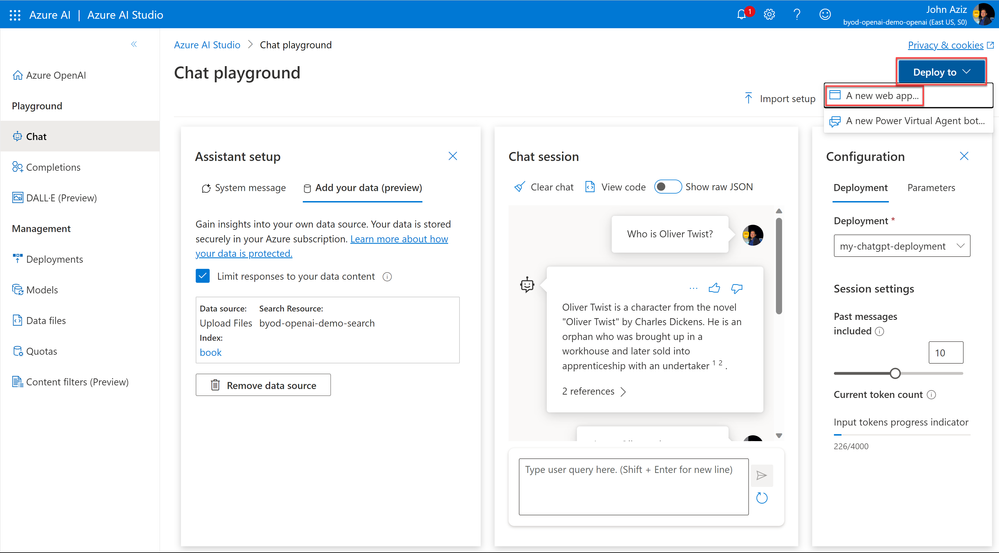Expand 2 references on the response
The width and height of the screenshot is (999, 553).
(594, 391)
